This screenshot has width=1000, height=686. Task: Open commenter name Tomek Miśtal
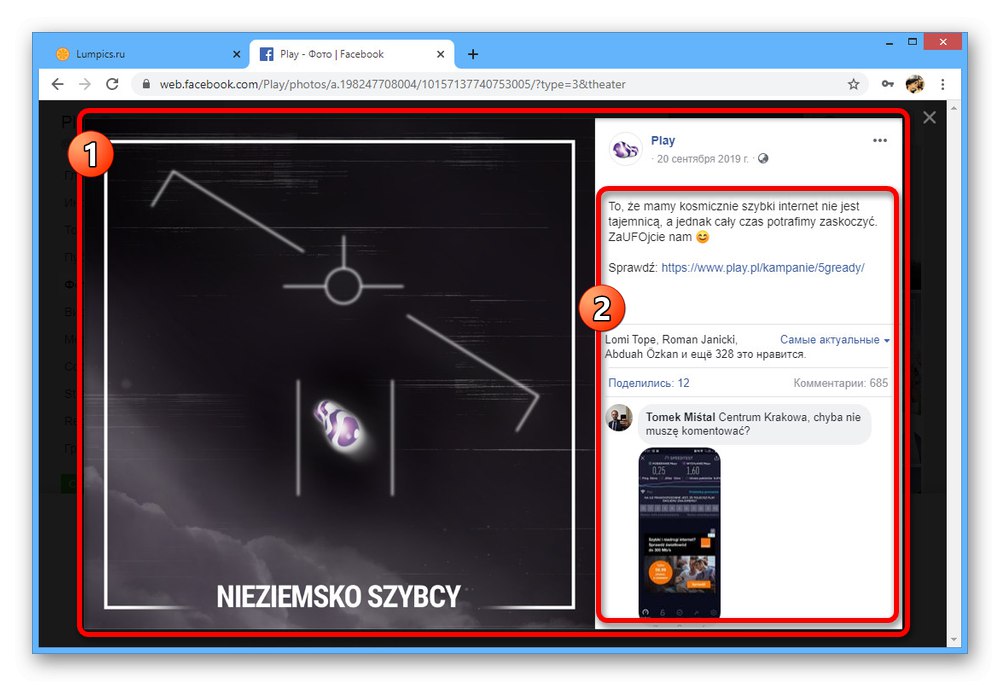[680, 417]
